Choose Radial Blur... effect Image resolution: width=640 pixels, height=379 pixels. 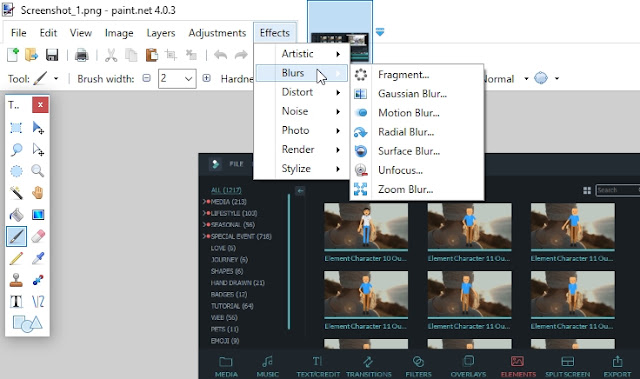tap(417, 132)
